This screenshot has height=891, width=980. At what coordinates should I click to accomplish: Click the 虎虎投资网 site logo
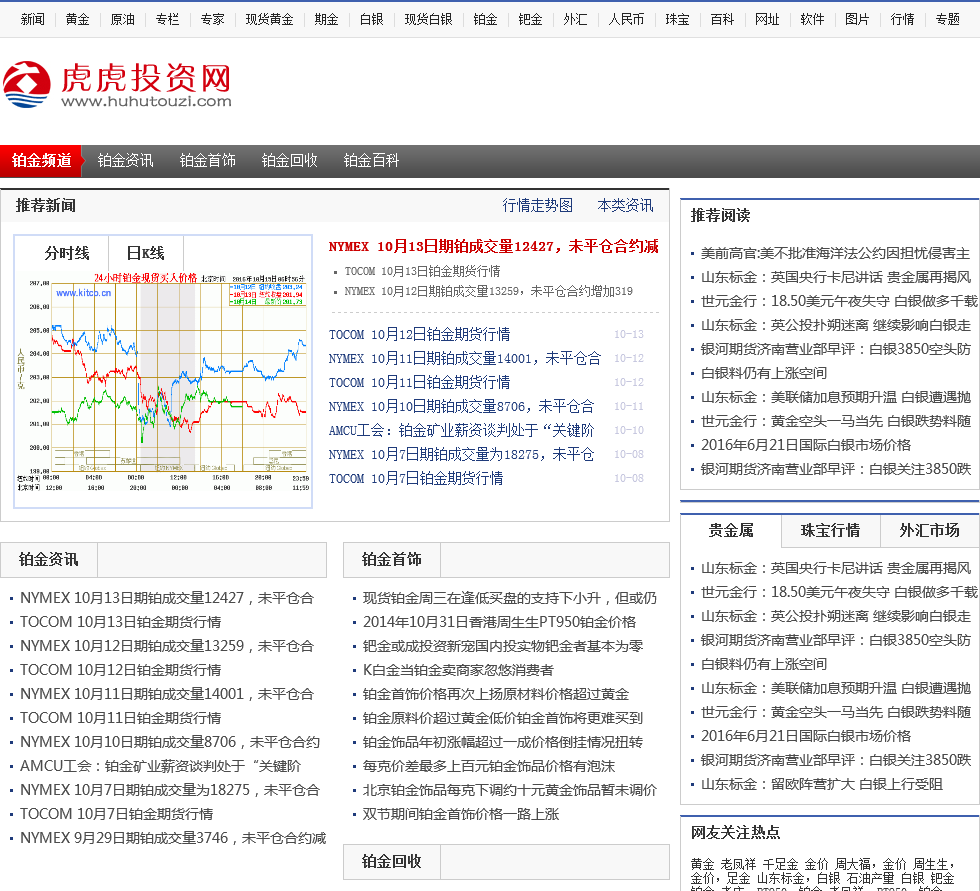pos(117,85)
